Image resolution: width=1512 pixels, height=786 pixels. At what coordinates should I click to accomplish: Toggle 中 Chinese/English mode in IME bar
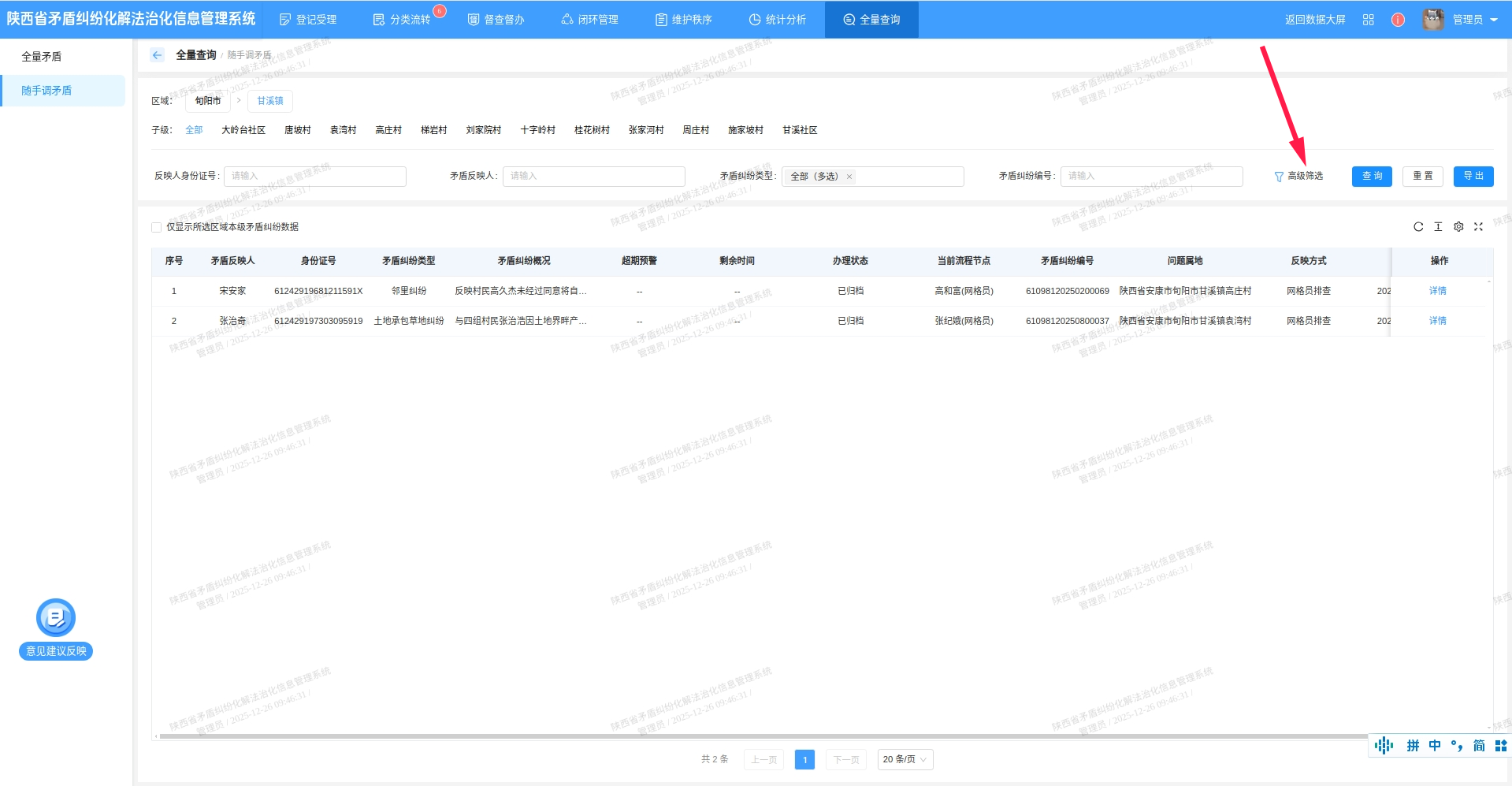(x=1435, y=746)
